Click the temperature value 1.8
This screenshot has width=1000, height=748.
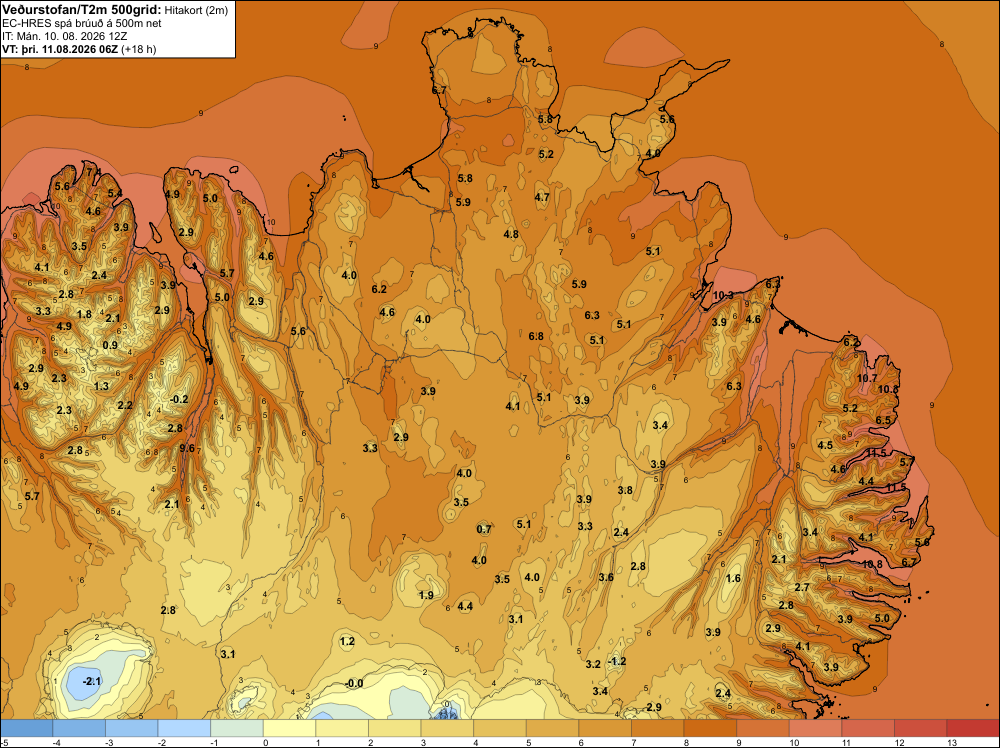point(84,314)
